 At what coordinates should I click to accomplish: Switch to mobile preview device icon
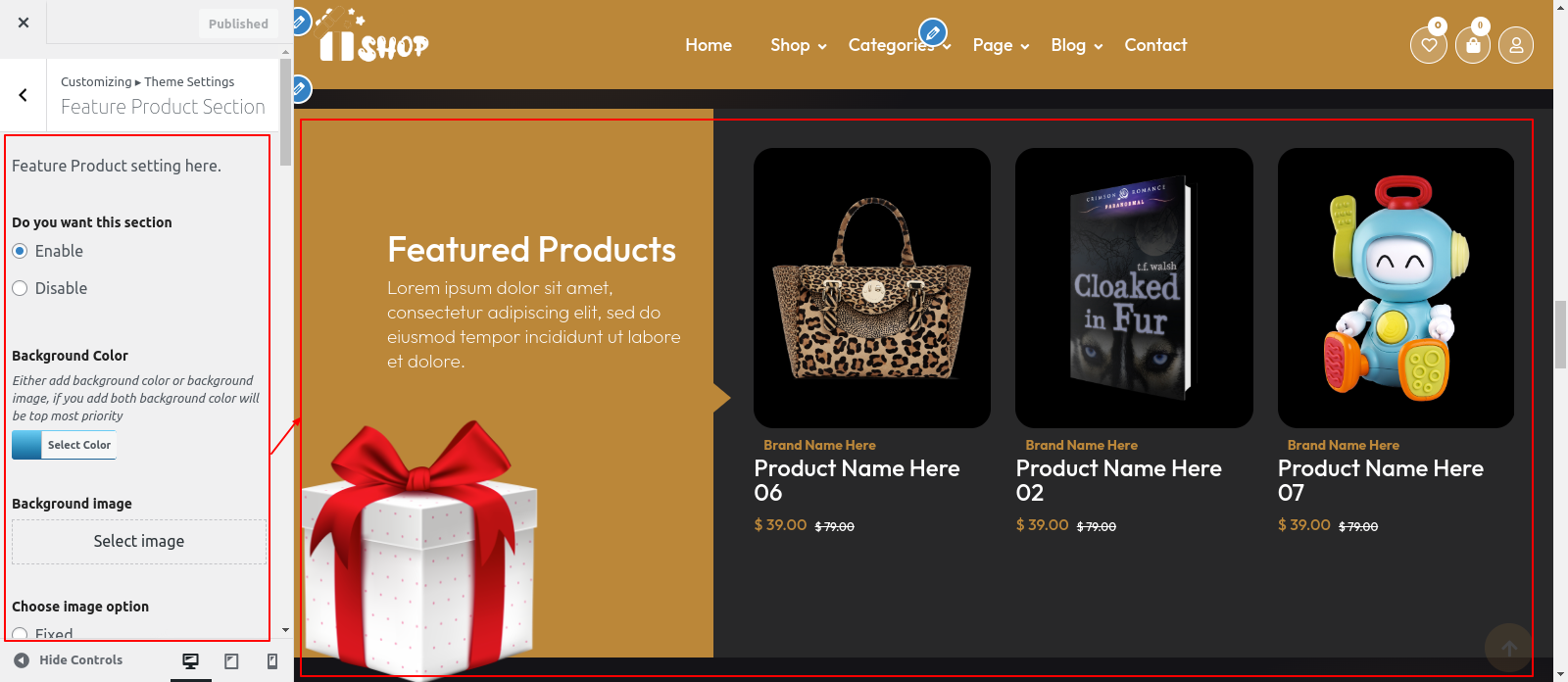(x=272, y=661)
